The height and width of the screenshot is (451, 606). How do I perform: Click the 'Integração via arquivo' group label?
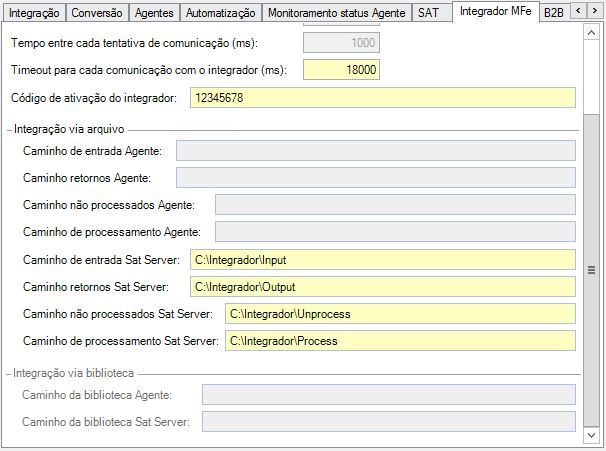tap(69, 129)
